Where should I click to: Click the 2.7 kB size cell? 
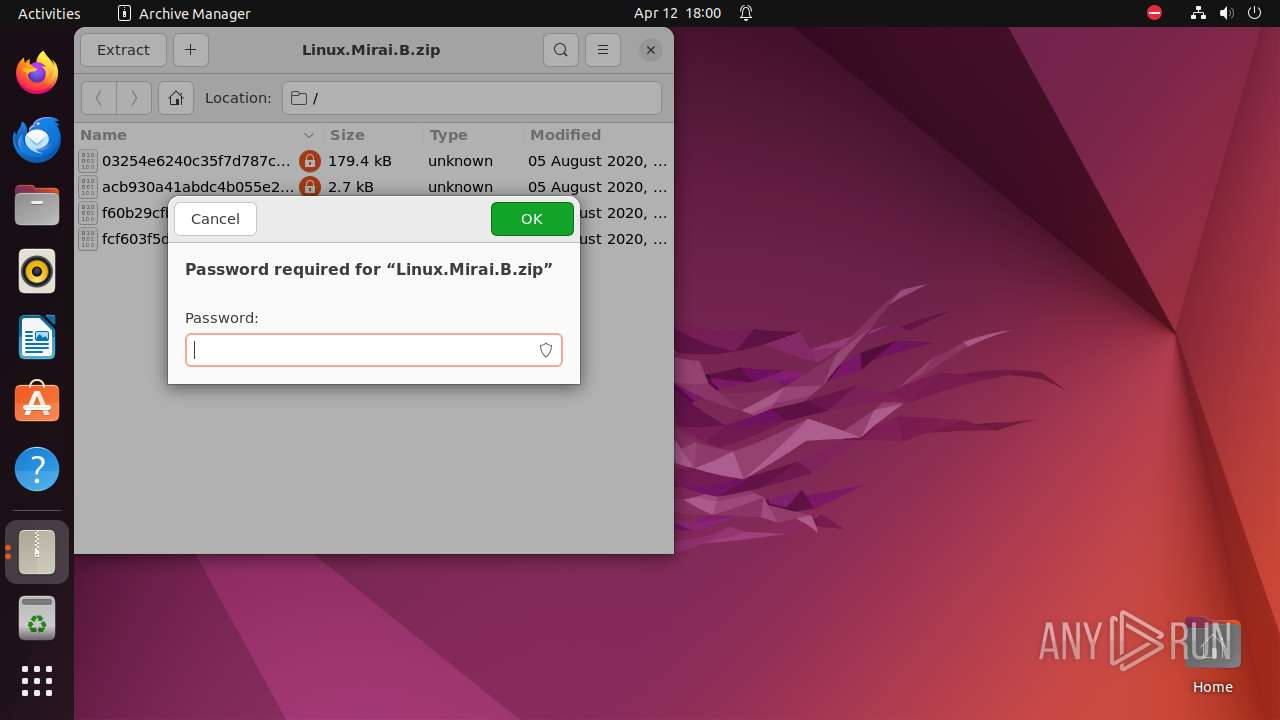tap(351, 187)
